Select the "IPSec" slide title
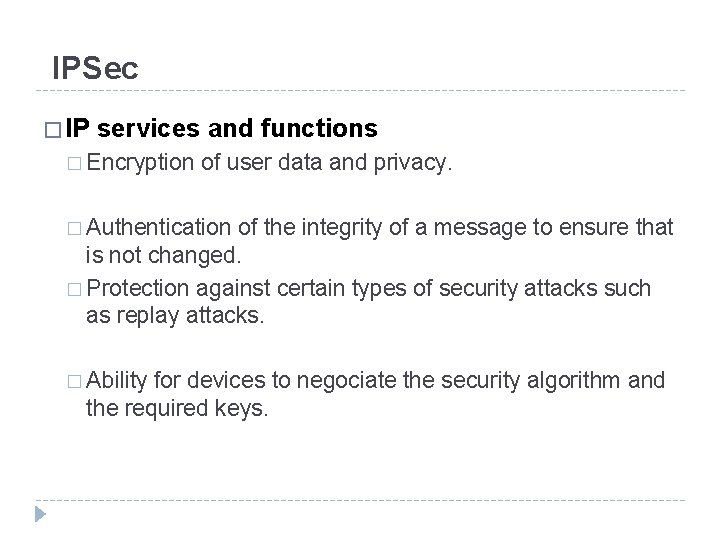Screen dimensions: 720x540 [x=95, y=68]
